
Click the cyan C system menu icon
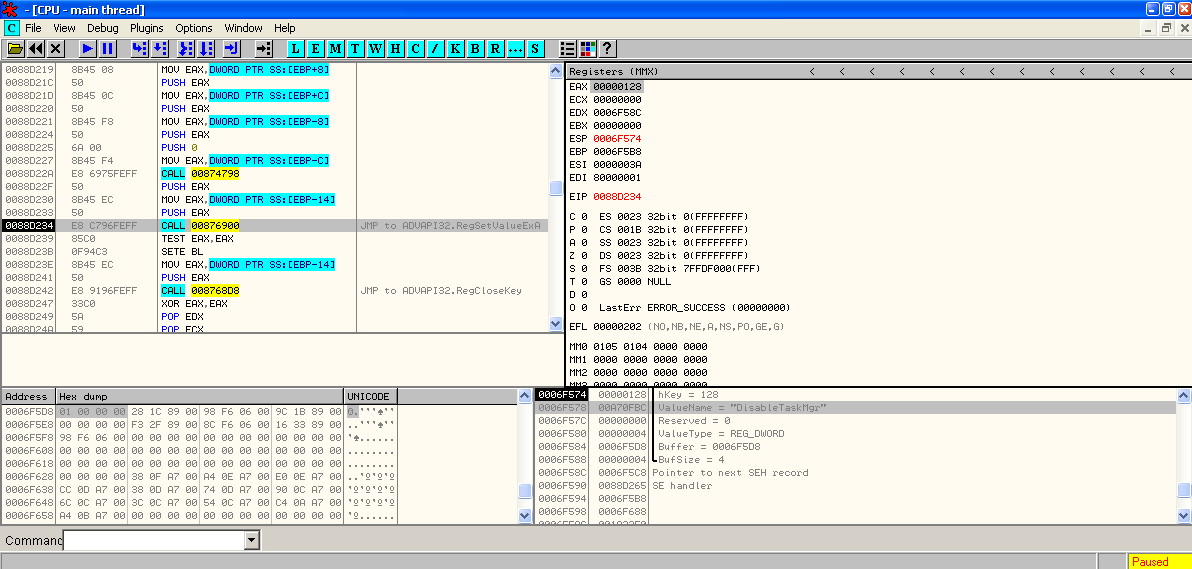[x=11, y=27]
